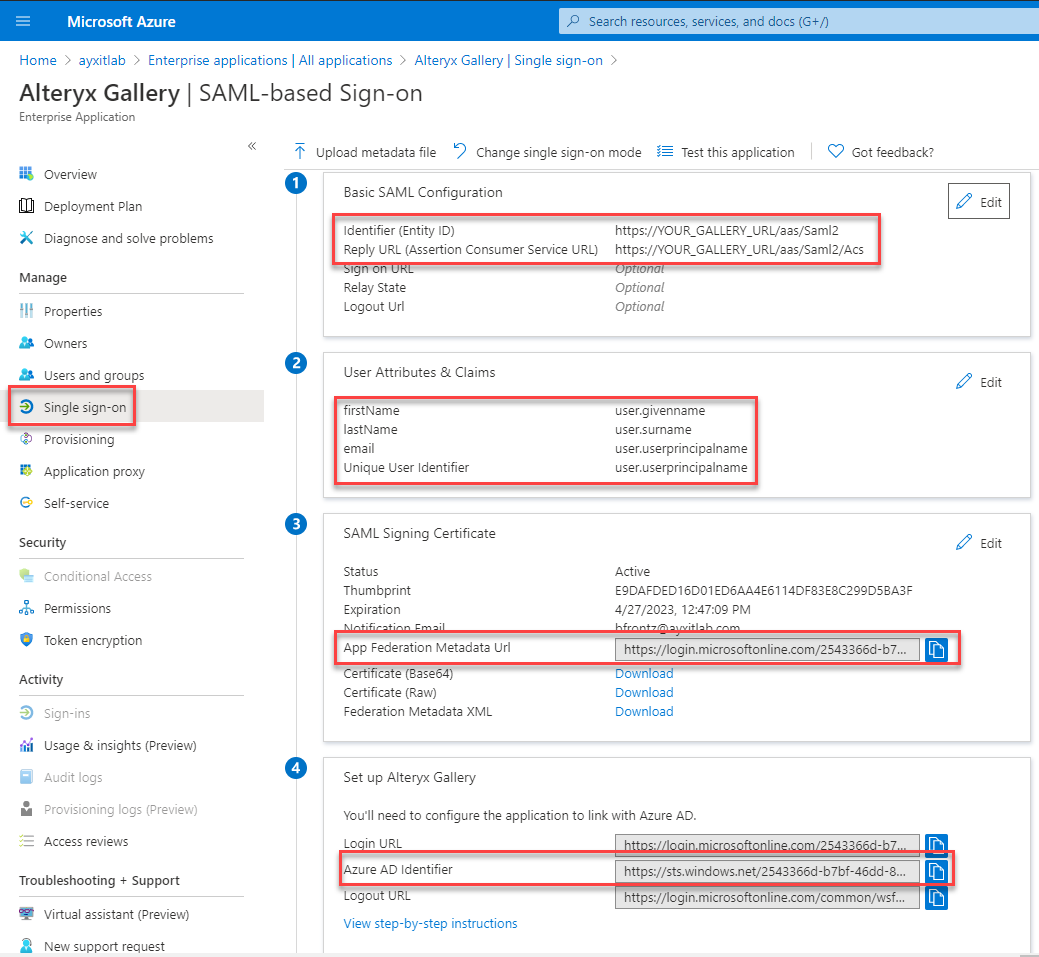Click the search resources field
Screen dimensions: 1039x957
[799, 21]
